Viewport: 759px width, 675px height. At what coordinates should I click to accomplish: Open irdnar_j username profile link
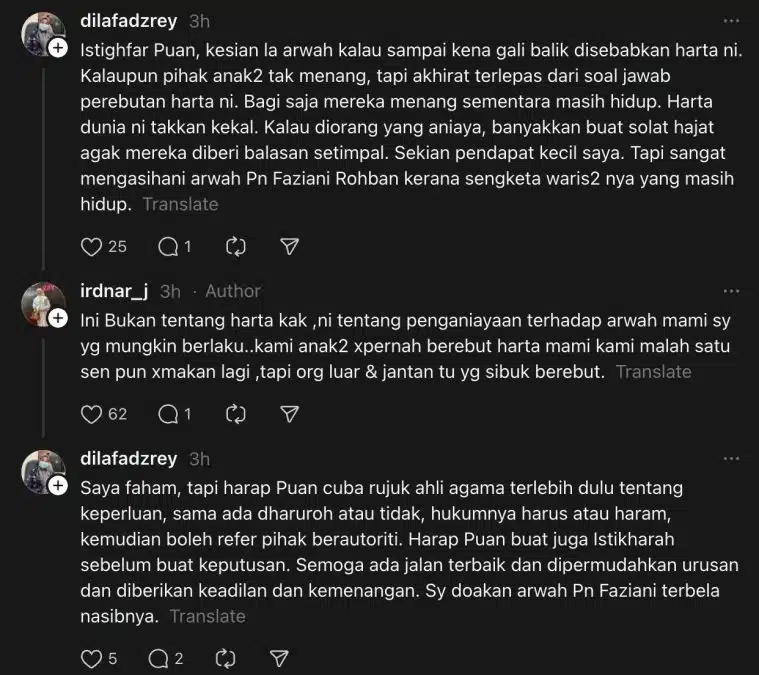[114, 291]
